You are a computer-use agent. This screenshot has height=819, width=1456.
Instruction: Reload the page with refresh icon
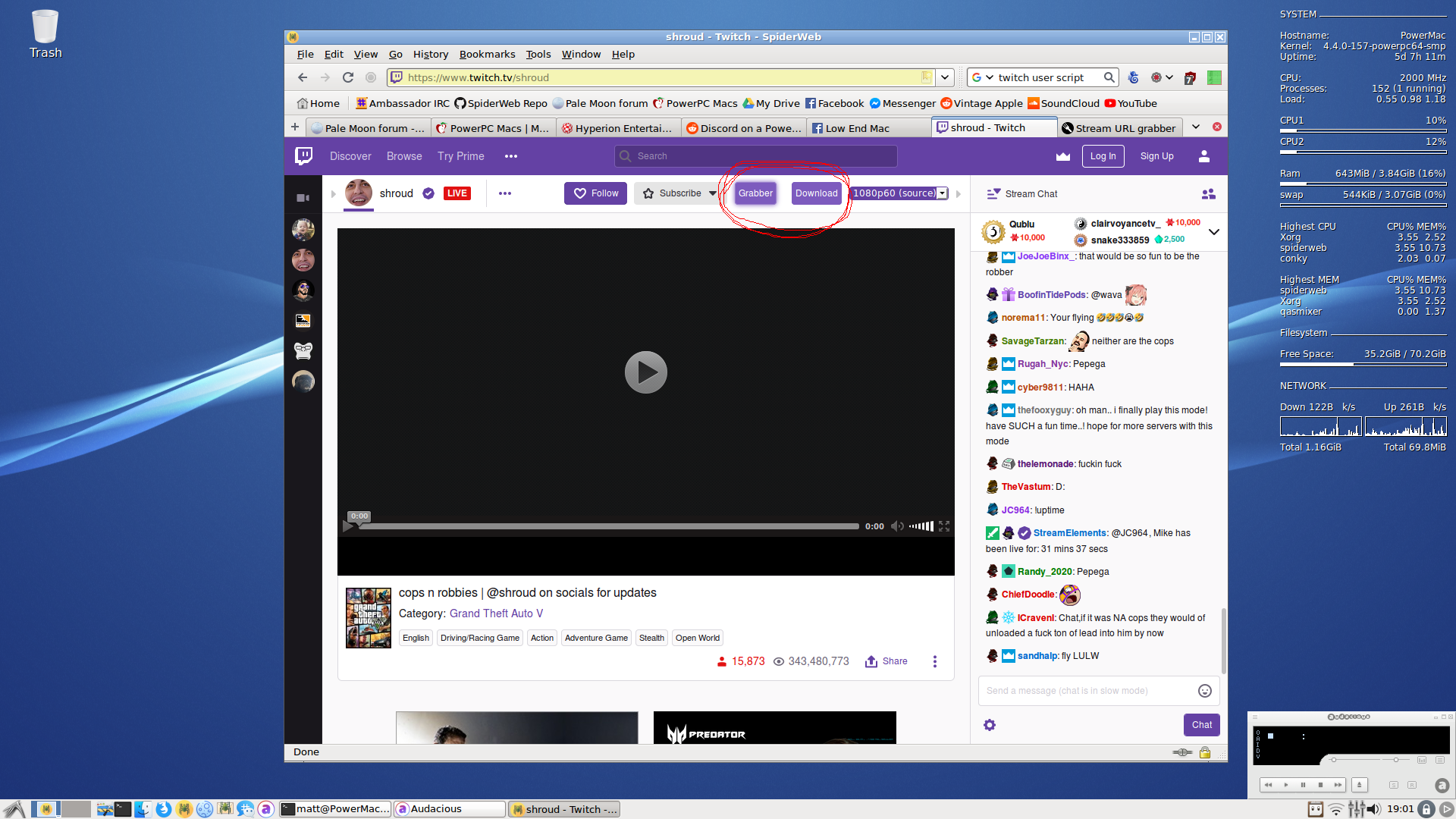pyautogui.click(x=348, y=77)
